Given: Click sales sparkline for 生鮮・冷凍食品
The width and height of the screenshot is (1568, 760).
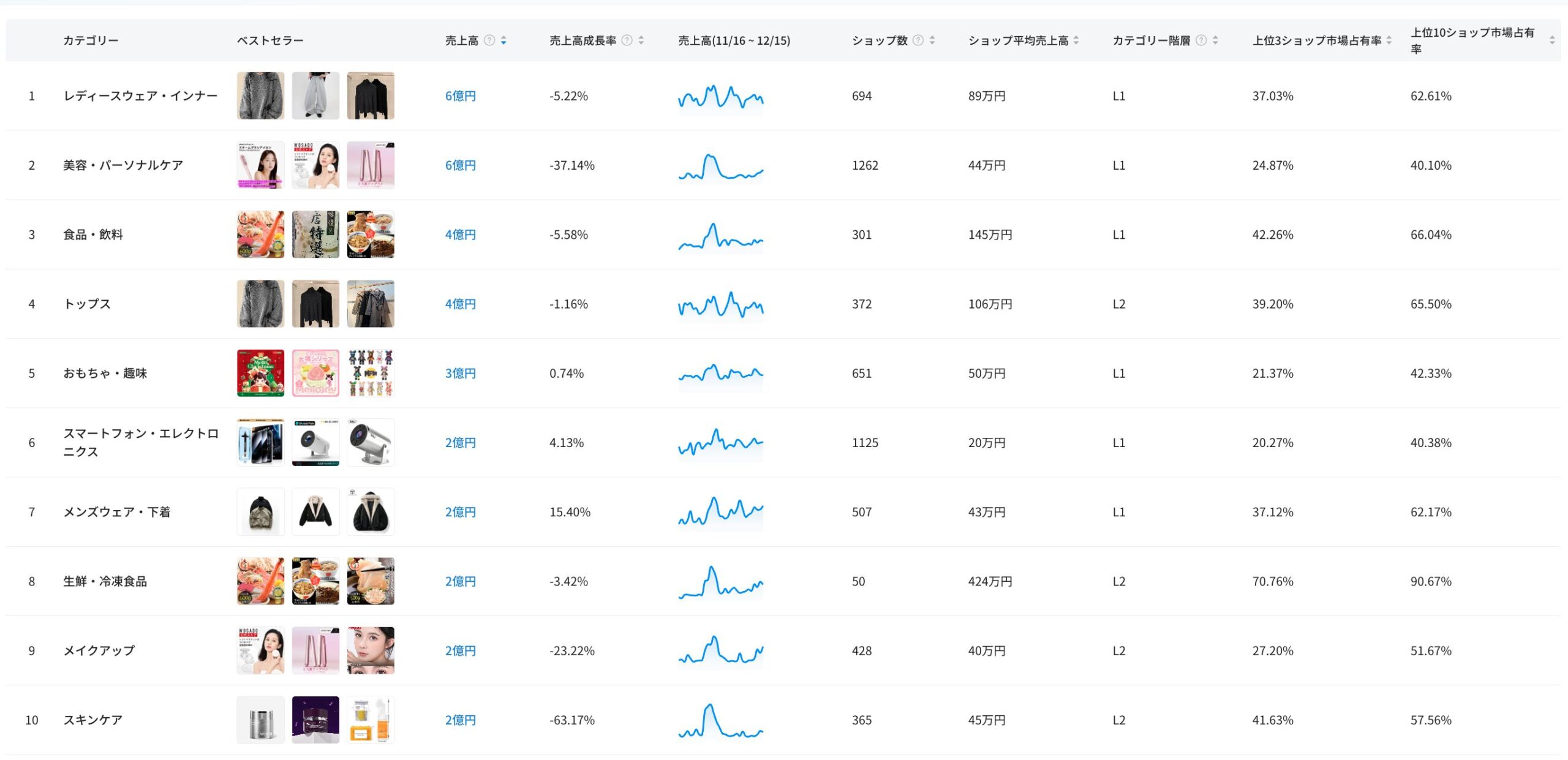Looking at the screenshot, I should click(x=720, y=582).
